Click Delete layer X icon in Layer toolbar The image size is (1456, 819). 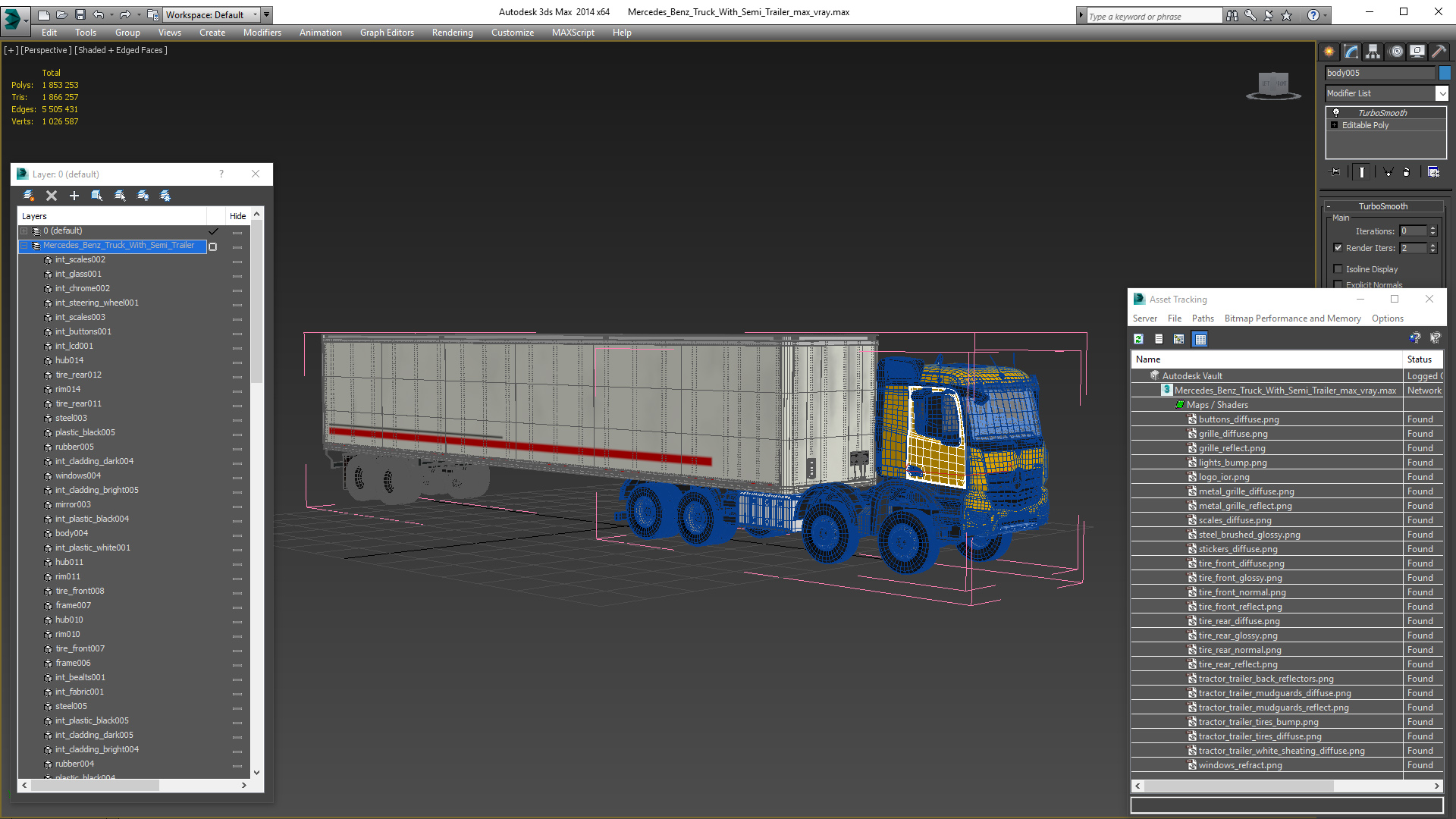(x=52, y=196)
